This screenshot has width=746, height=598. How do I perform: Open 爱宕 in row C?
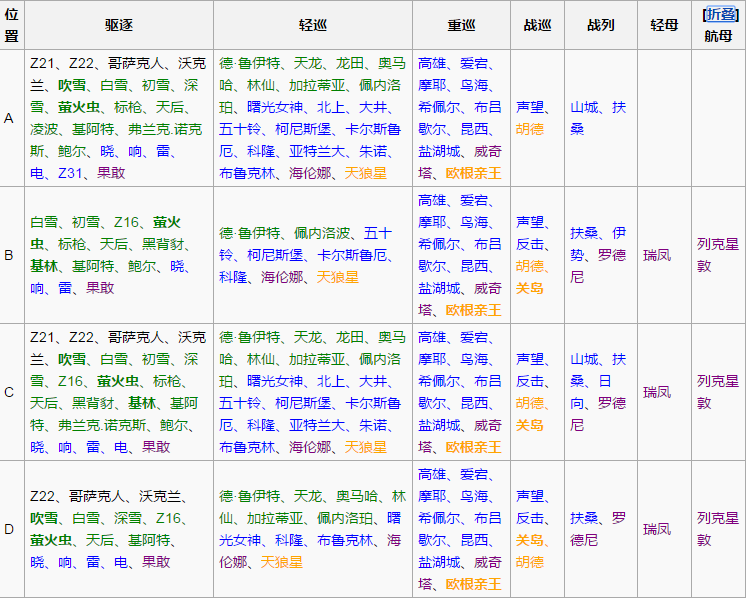[x=474, y=337]
